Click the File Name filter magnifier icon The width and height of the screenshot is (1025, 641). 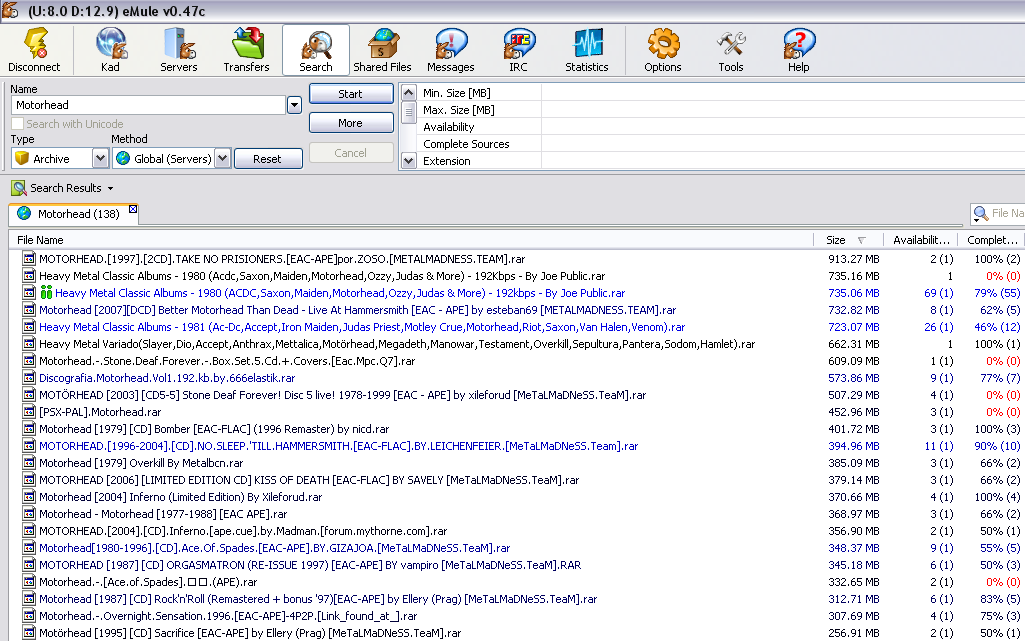pos(981,213)
